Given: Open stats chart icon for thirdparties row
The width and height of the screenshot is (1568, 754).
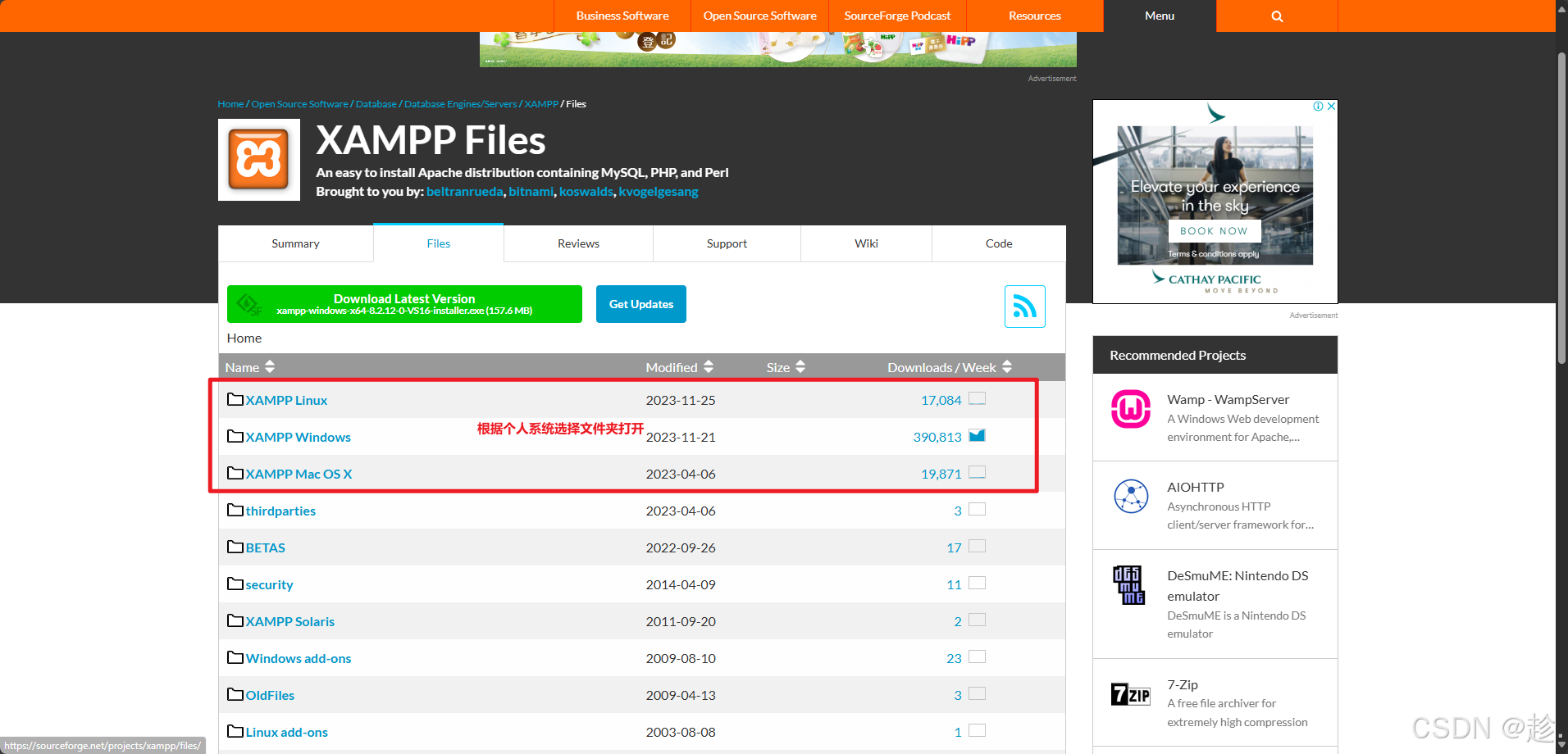Looking at the screenshot, I should 977,509.
